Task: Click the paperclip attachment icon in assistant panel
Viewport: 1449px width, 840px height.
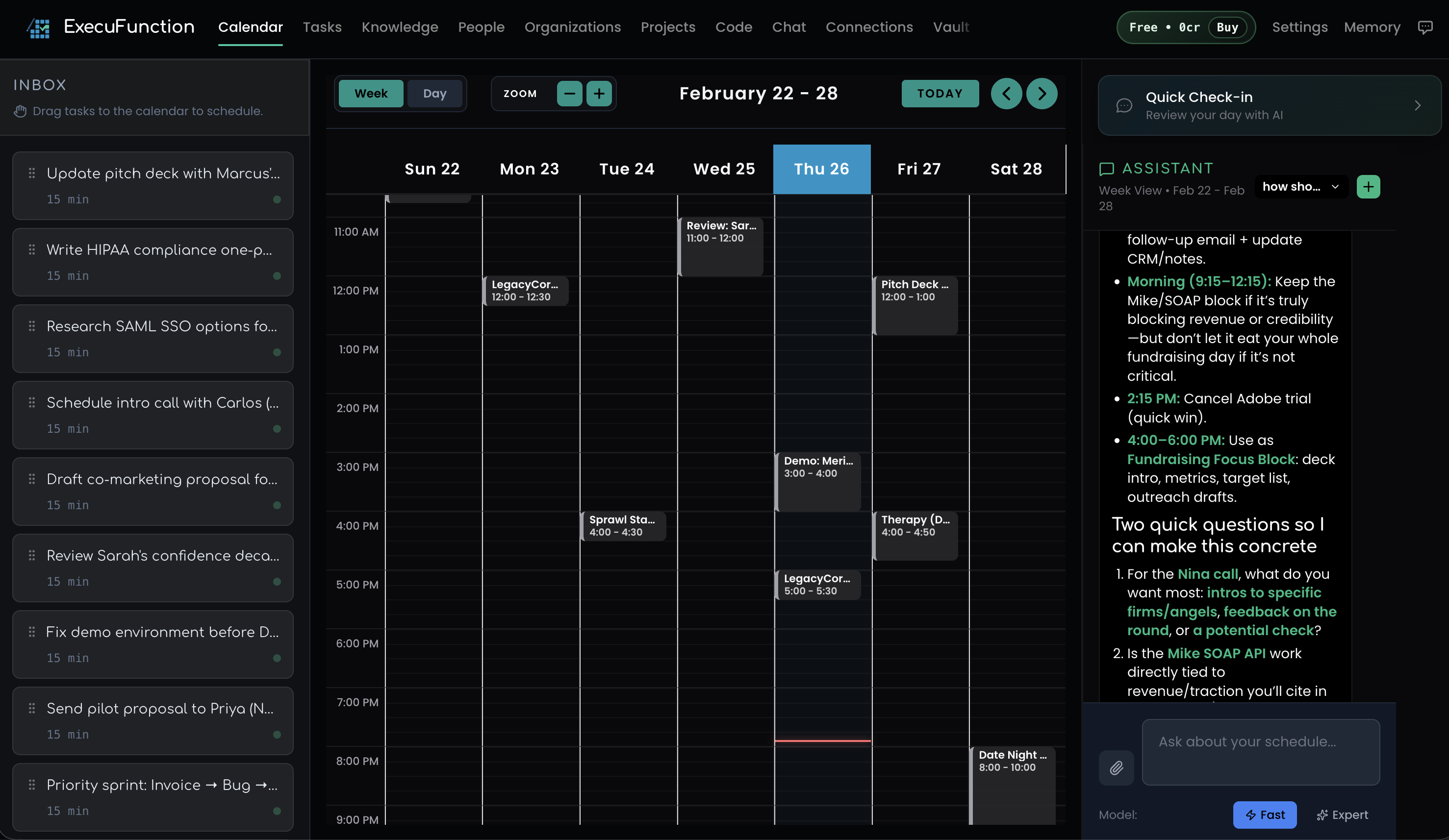Action: tap(1116, 767)
